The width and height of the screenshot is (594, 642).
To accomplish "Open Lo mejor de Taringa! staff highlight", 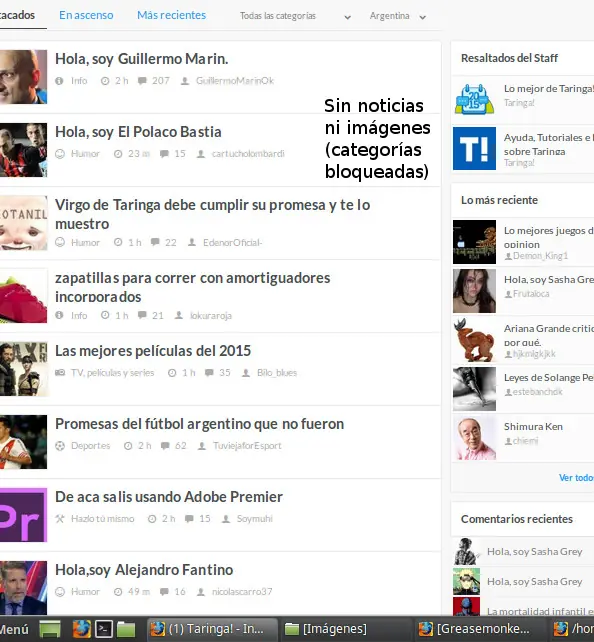I will click(x=549, y=88).
